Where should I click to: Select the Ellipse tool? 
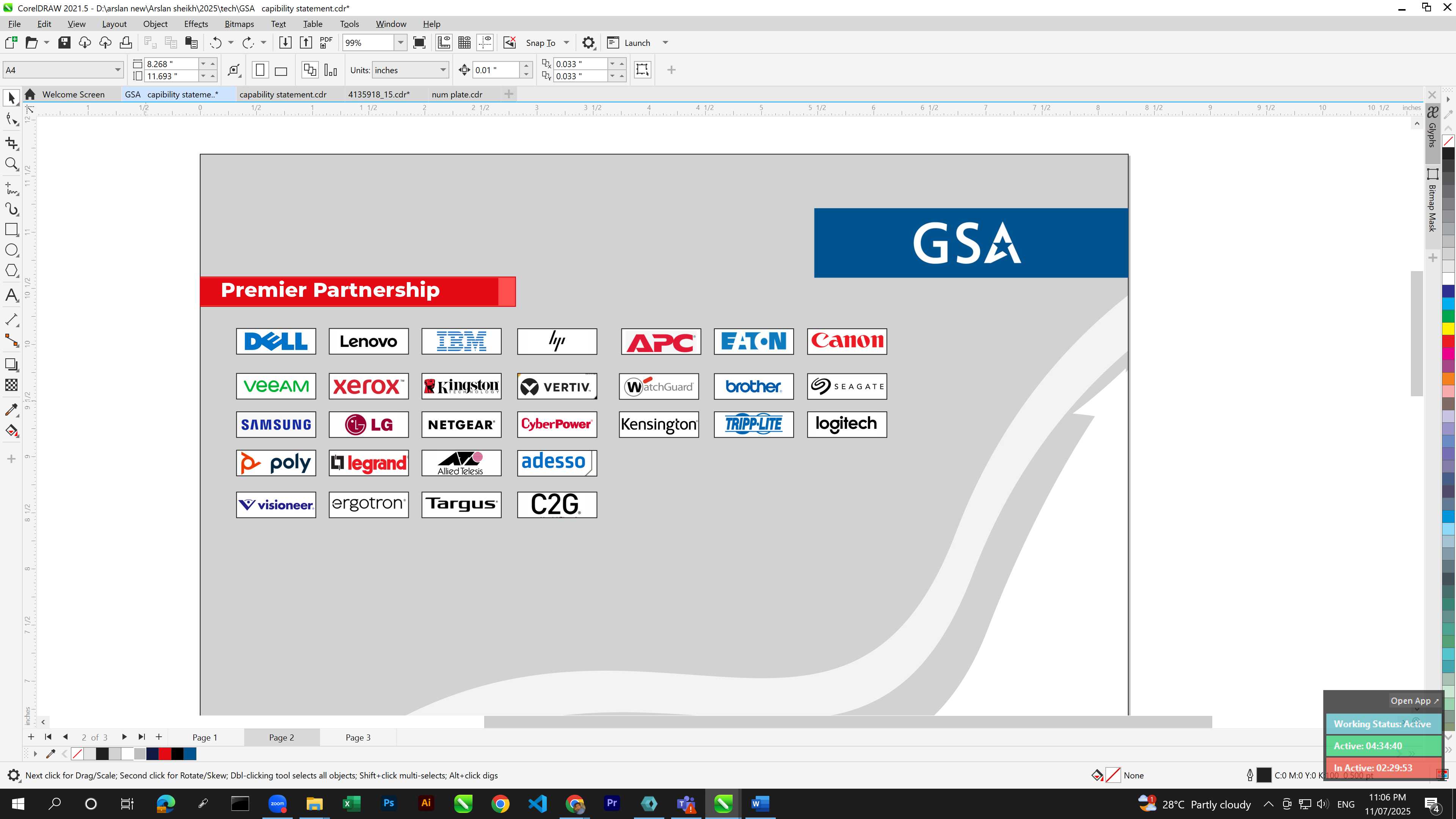click(x=11, y=250)
